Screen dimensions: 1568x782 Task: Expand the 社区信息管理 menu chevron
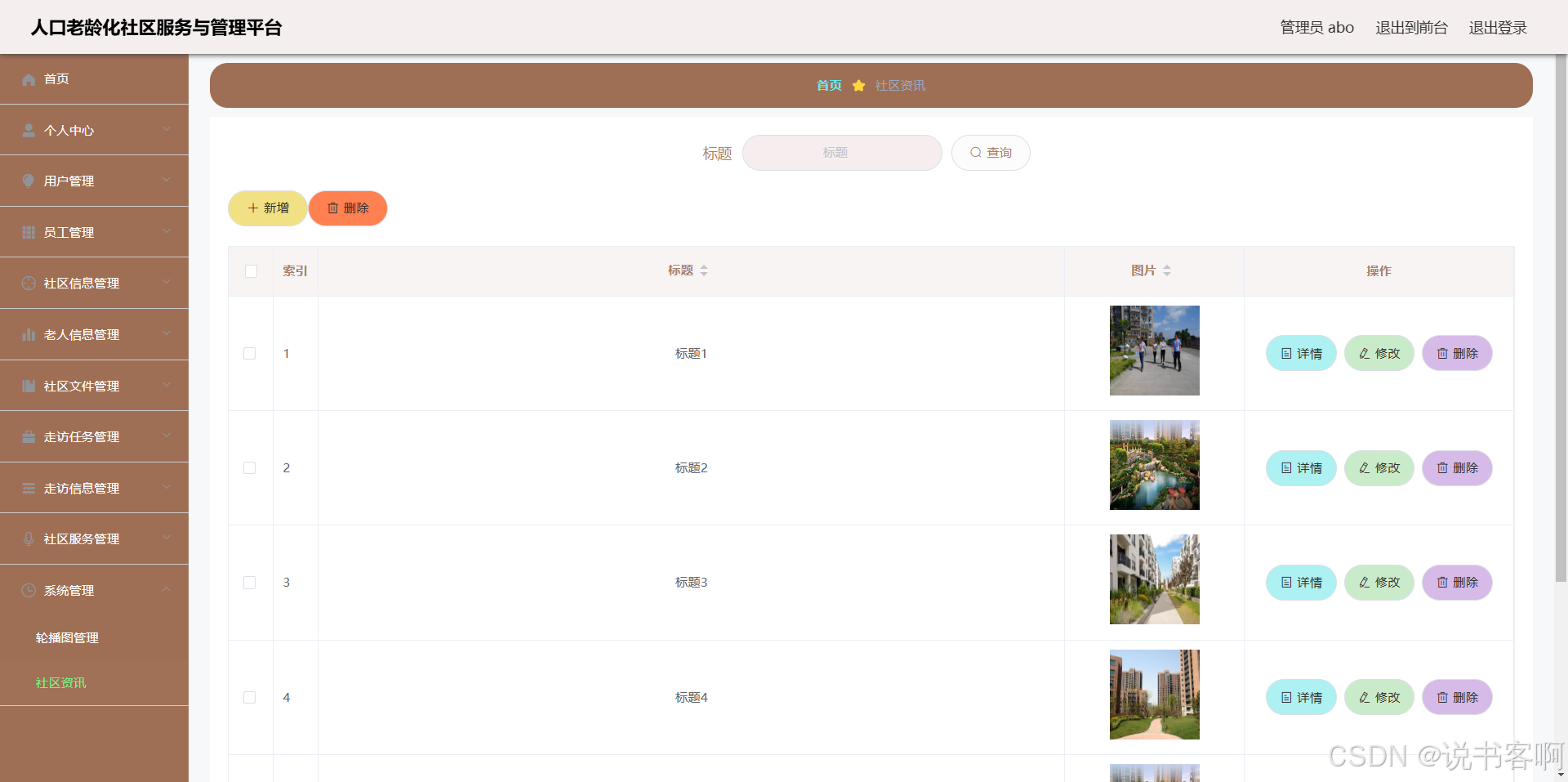pyautogui.click(x=167, y=282)
